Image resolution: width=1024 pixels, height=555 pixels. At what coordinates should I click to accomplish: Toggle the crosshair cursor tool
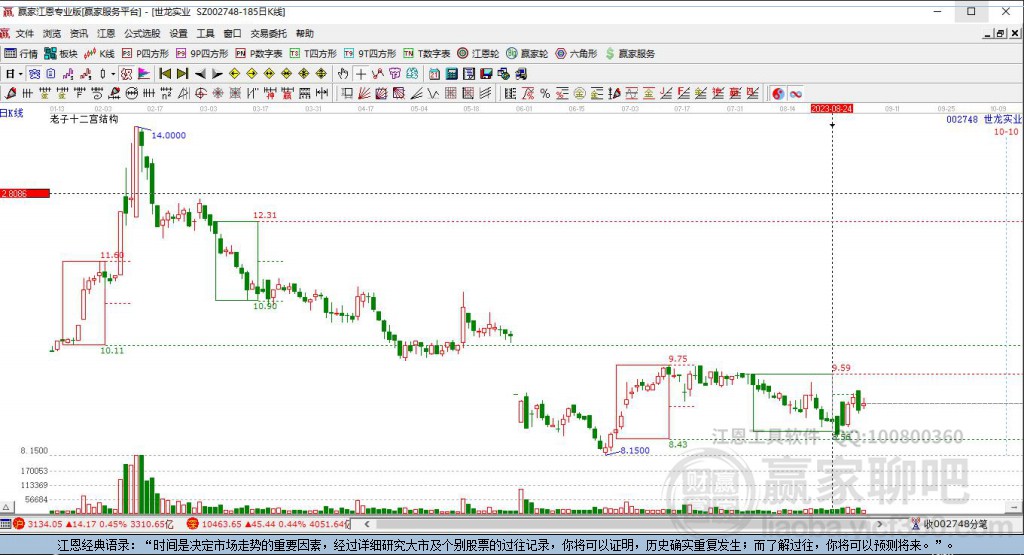click(360, 74)
